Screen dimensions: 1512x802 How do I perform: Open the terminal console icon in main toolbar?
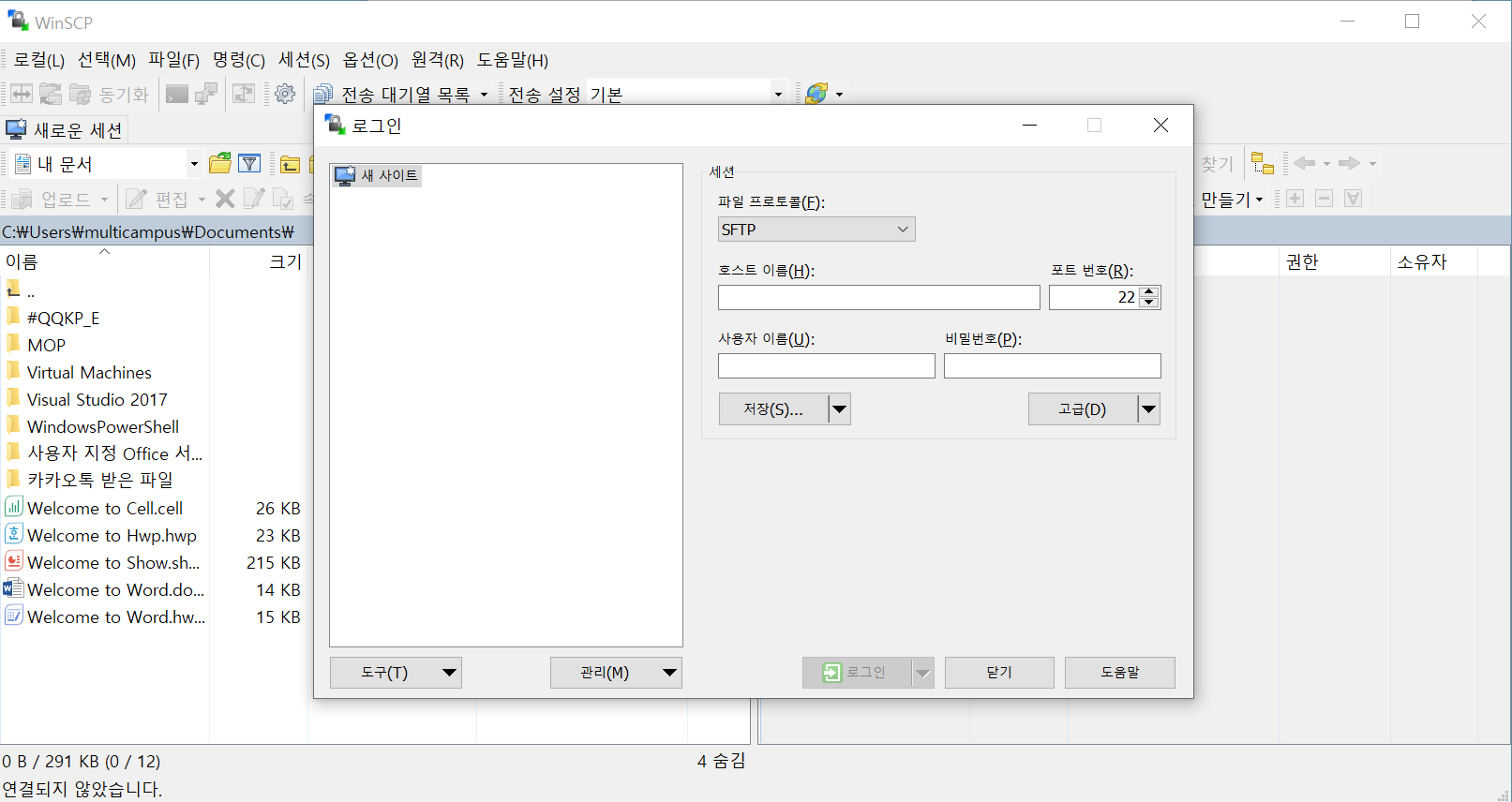(176, 94)
